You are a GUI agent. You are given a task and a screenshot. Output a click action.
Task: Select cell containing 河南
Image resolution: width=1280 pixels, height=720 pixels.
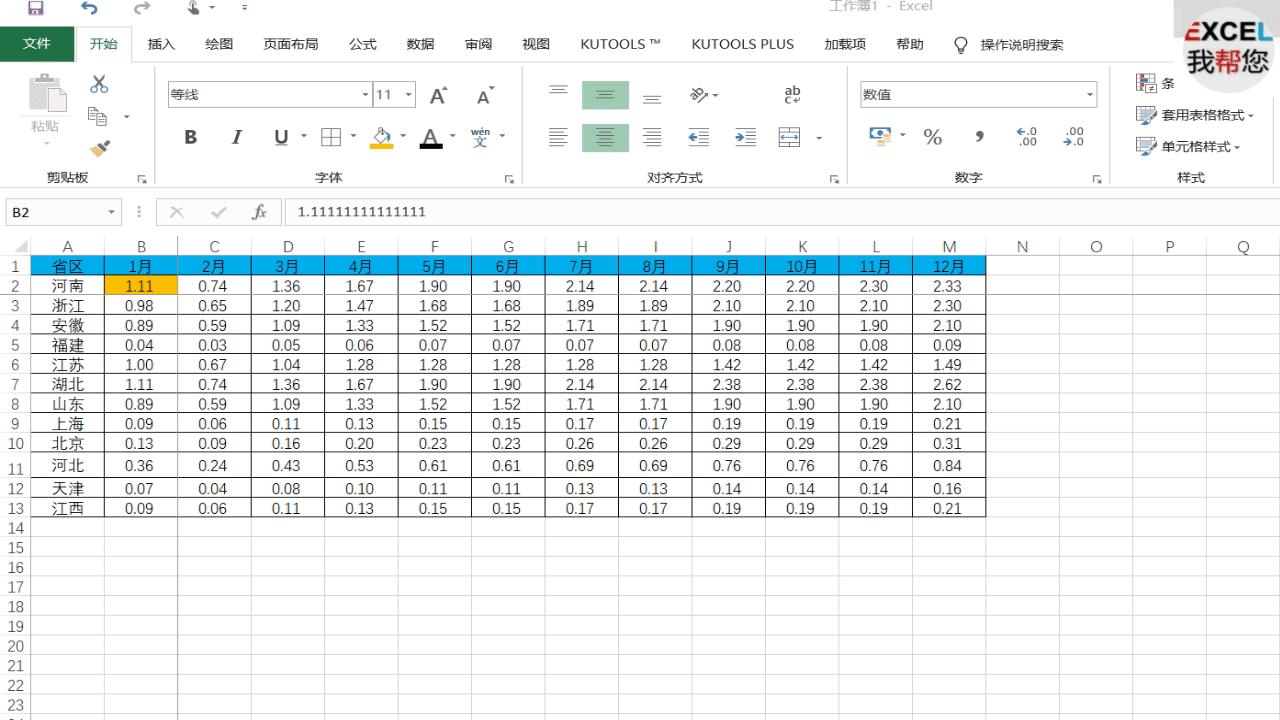pos(68,285)
